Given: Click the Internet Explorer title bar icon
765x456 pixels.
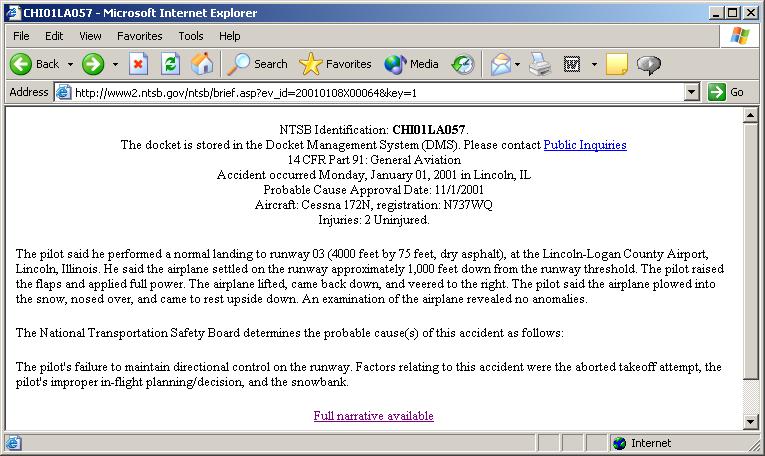Looking at the screenshot, I should click(13, 13).
